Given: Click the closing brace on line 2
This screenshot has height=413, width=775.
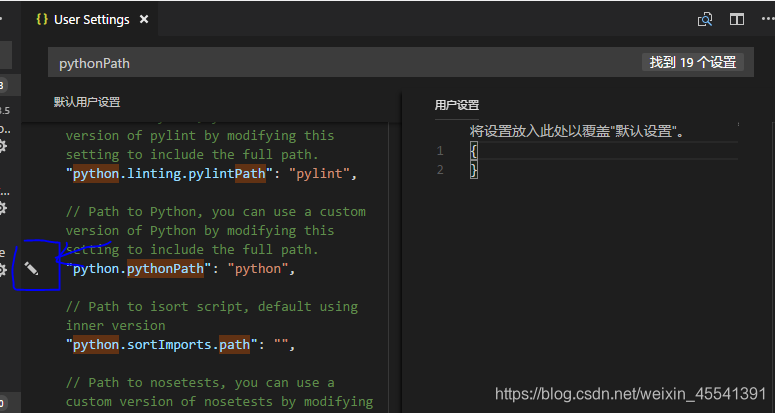Looking at the screenshot, I should click(474, 170).
